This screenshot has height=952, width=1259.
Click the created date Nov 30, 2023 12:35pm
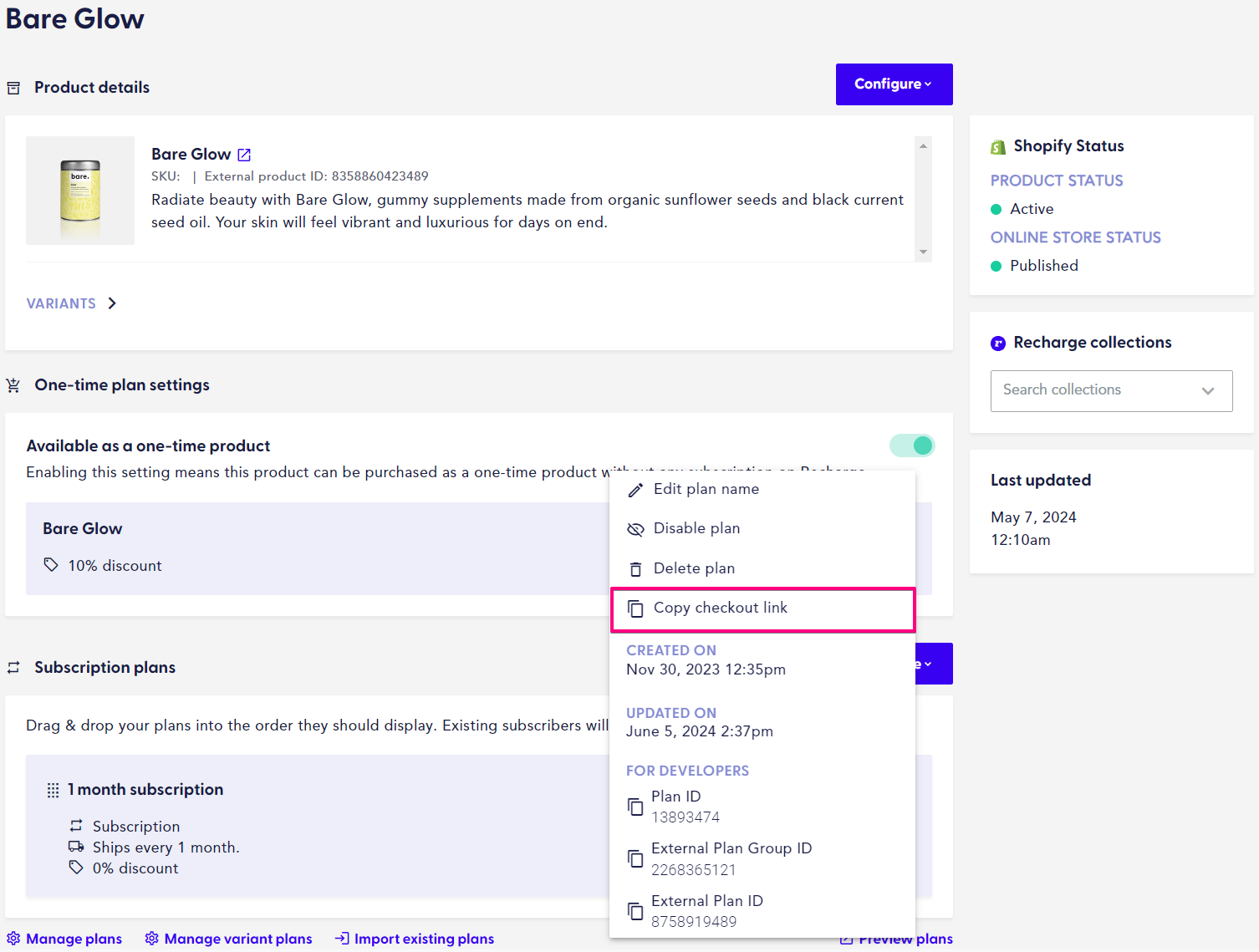706,669
